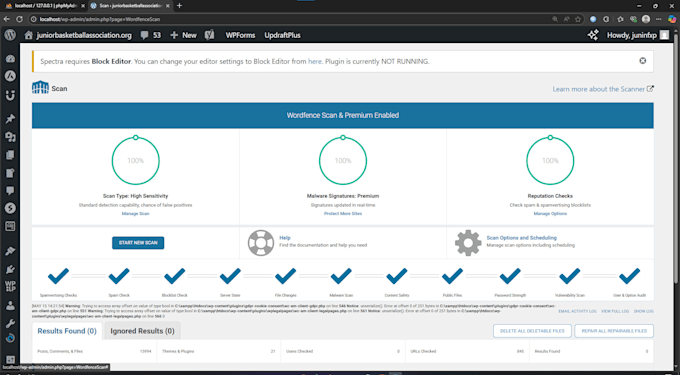Screen dimensions: 680x375
Task: Open the browser profile avatar
Action: (x=646, y=19)
